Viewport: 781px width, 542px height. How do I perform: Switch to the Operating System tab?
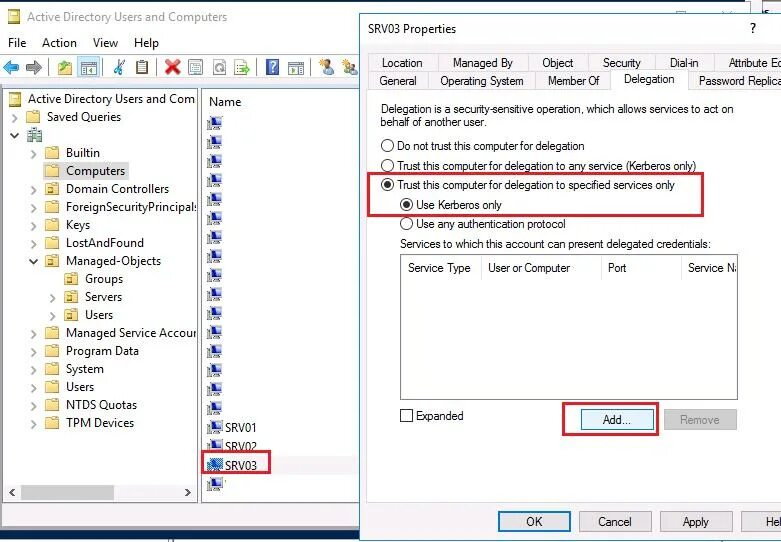click(x=482, y=81)
